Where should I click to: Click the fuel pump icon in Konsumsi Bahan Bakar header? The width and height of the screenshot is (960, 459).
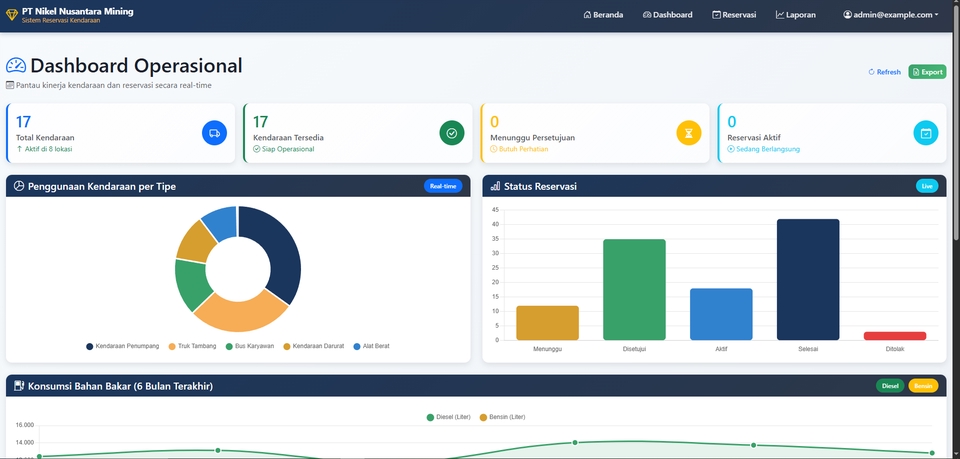19,386
